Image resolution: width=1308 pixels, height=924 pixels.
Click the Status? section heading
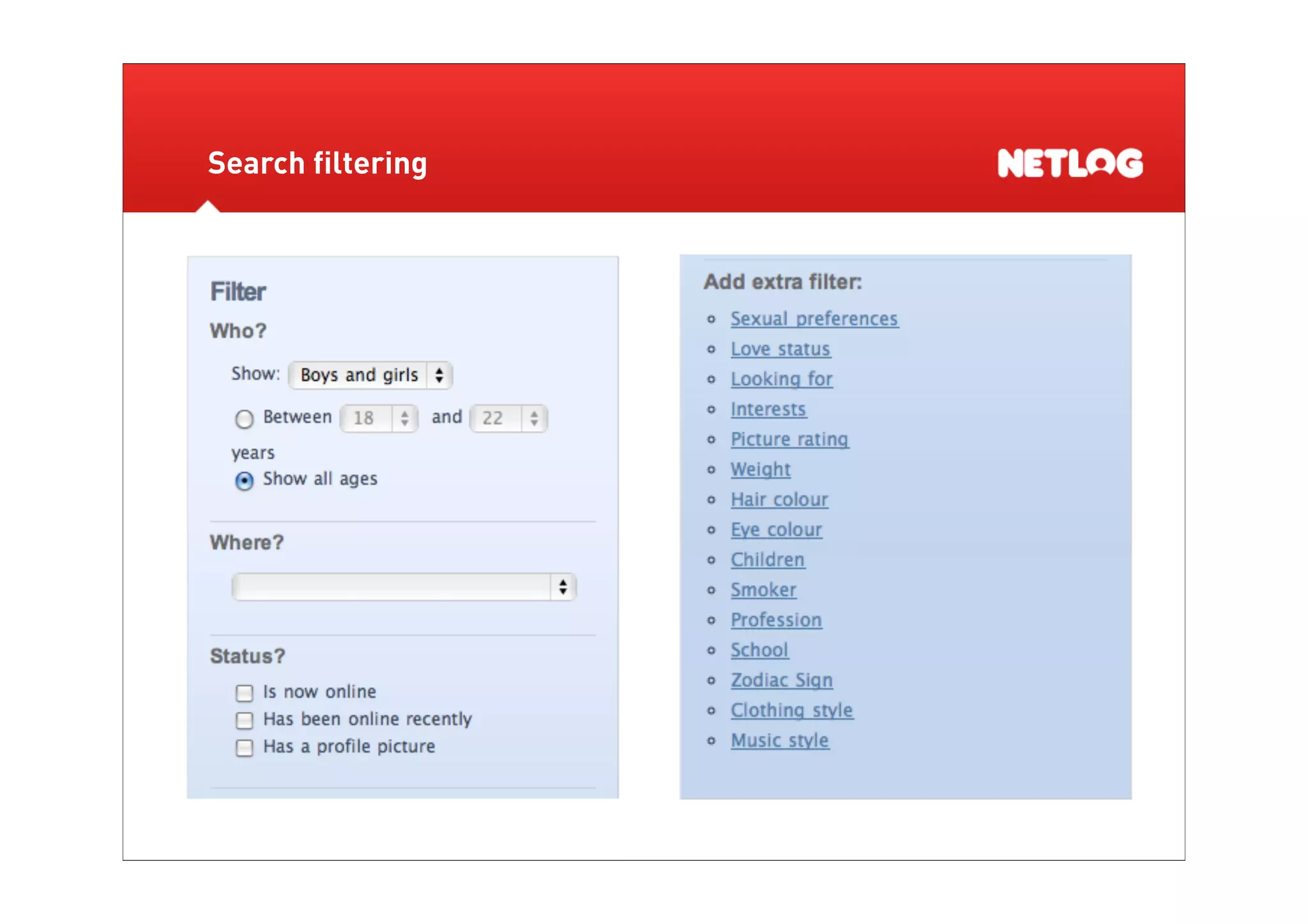(248, 656)
